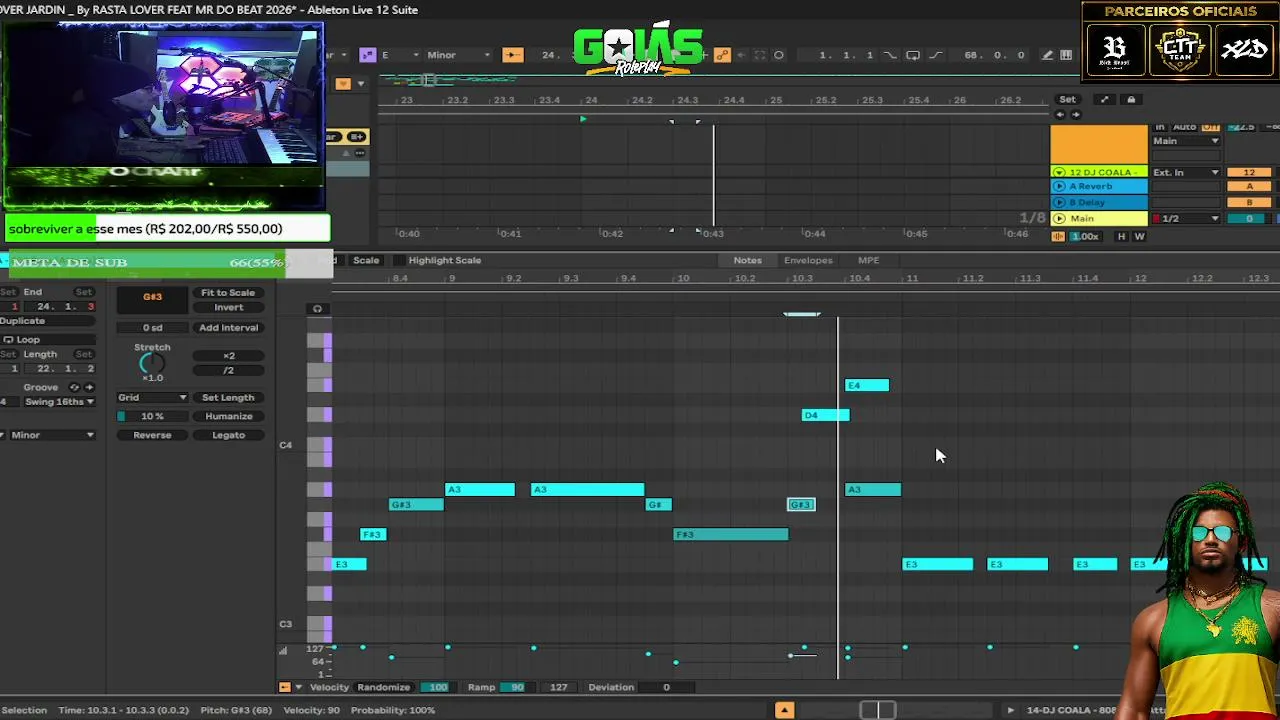Toggle the orange Follow playback icon
The width and height of the screenshot is (1280, 720).
tap(512, 55)
